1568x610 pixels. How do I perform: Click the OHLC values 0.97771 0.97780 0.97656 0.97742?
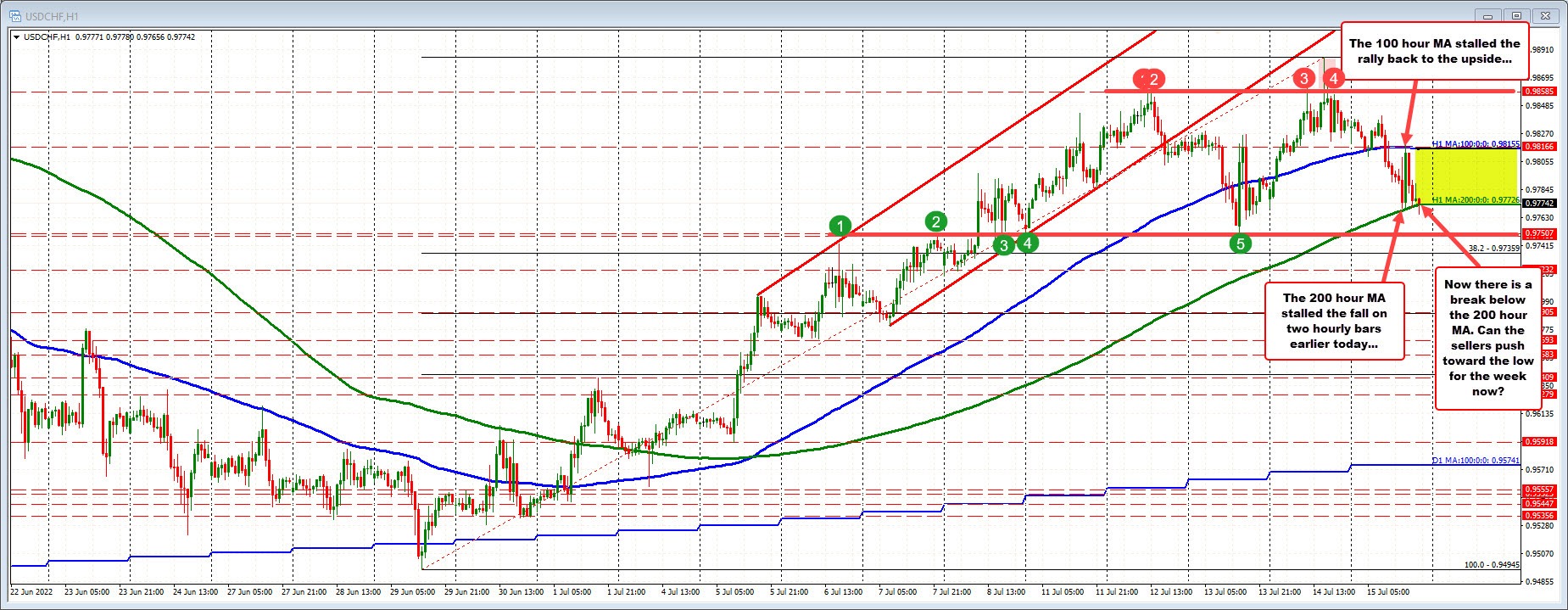tap(135, 37)
